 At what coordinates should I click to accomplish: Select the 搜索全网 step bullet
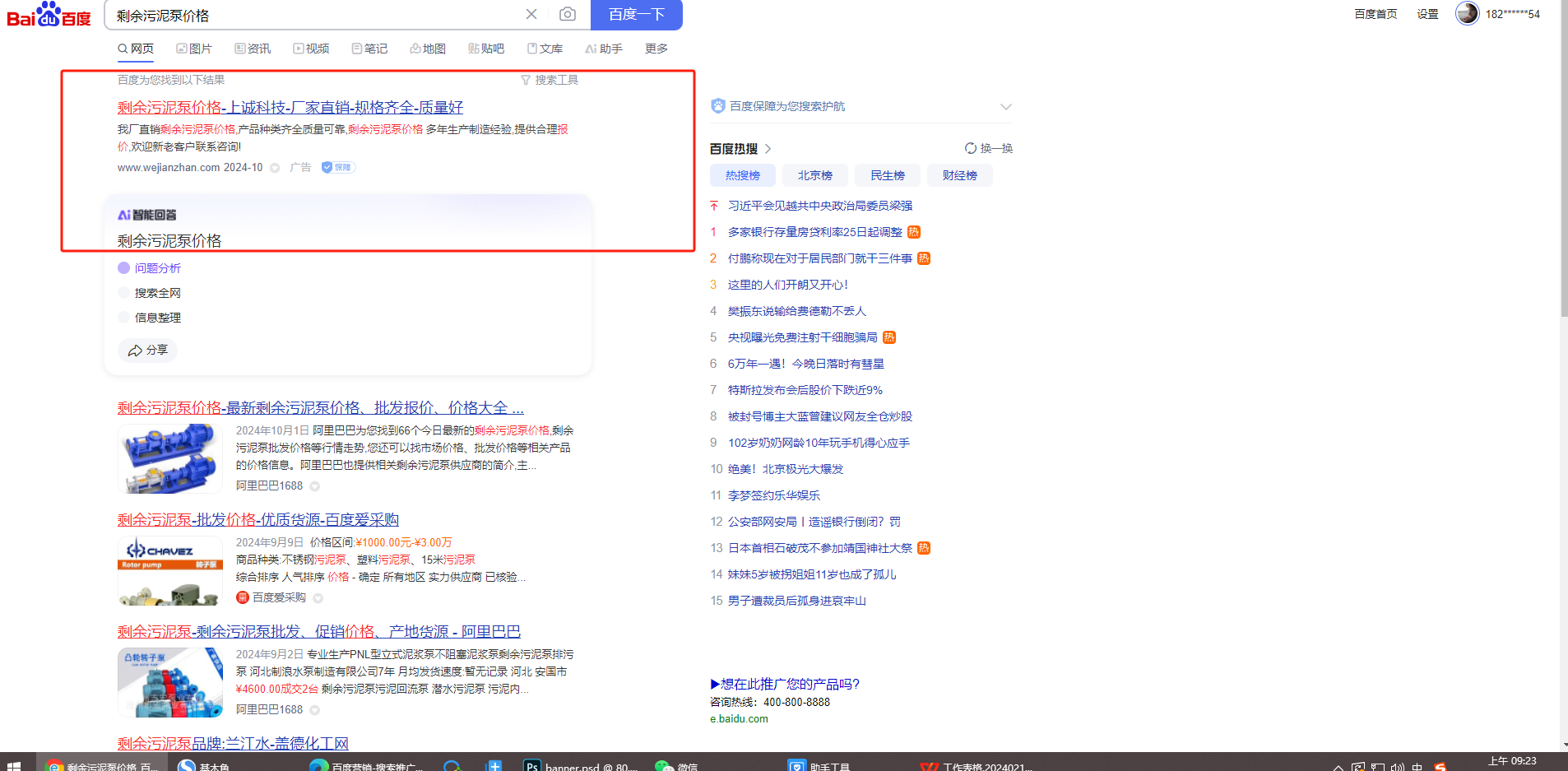pyautogui.click(x=124, y=293)
